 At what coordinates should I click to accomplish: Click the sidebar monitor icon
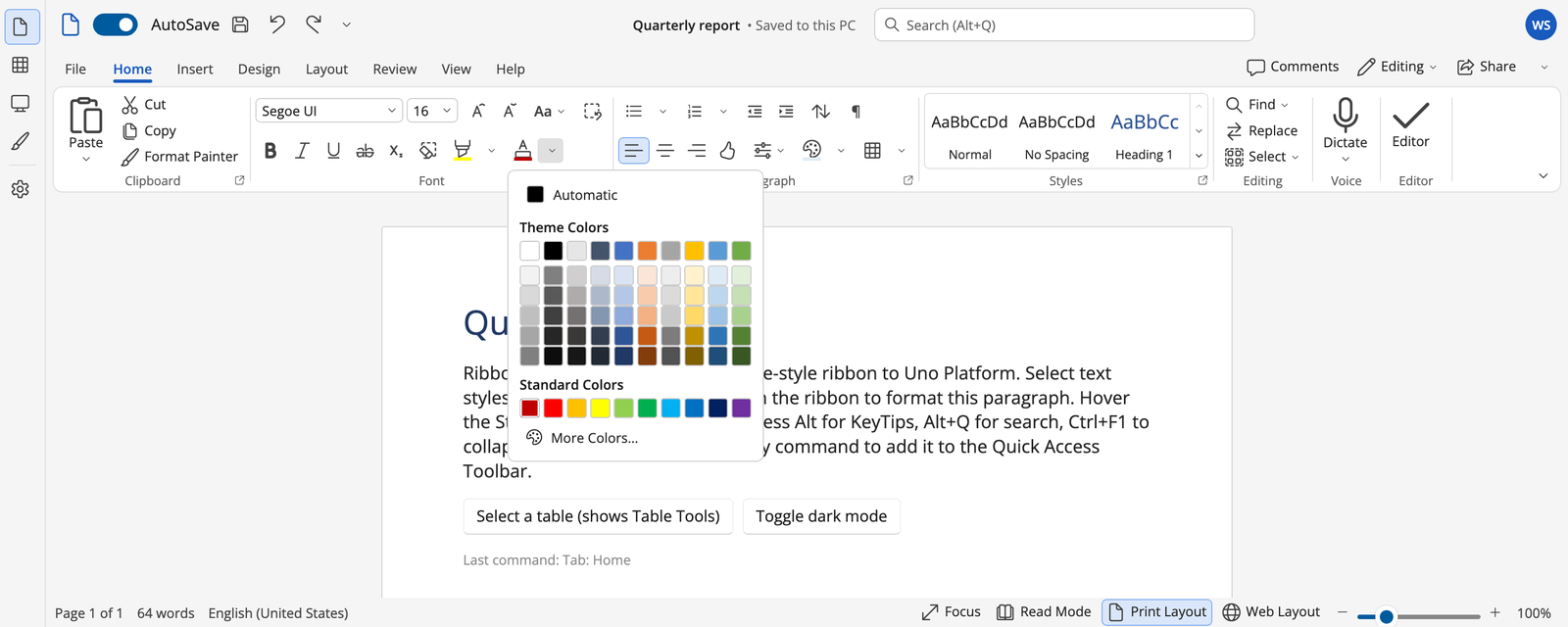pyautogui.click(x=20, y=103)
